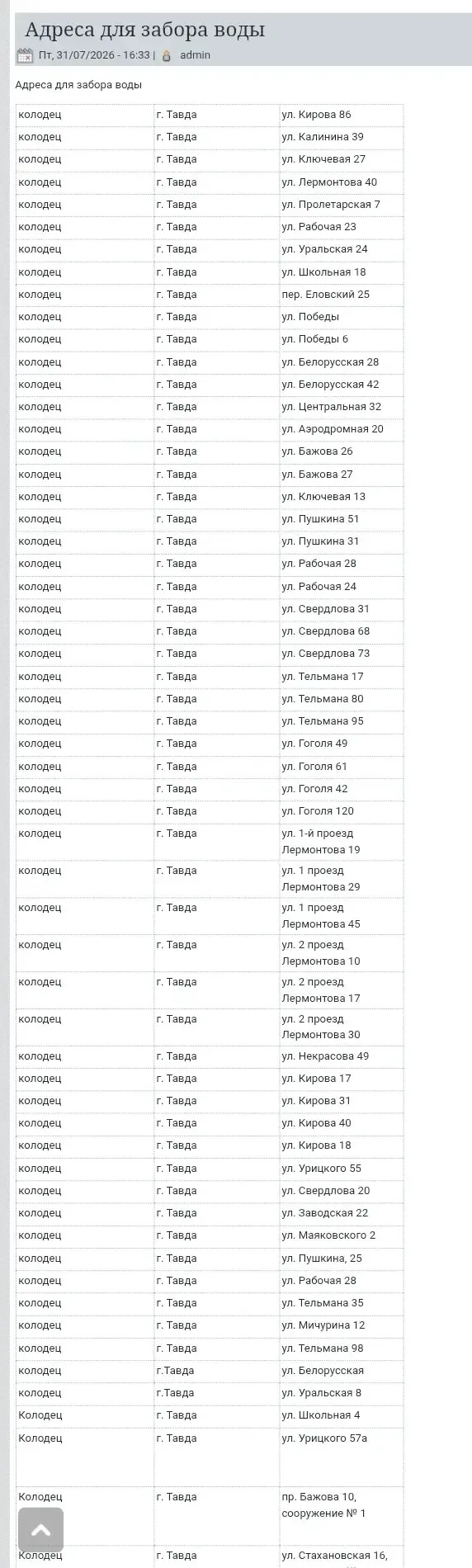
Task: Select the cell 'ул. Кирова 86'
Action: pyautogui.click(x=341, y=115)
